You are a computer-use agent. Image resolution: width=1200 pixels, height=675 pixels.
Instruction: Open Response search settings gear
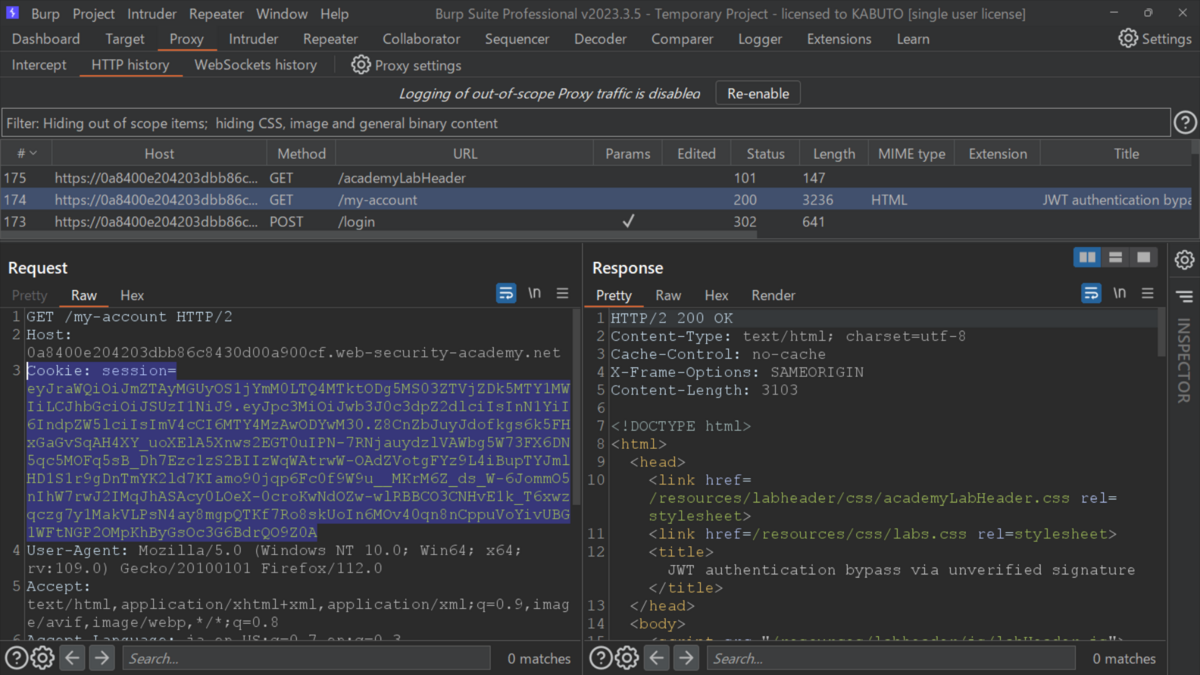627,658
